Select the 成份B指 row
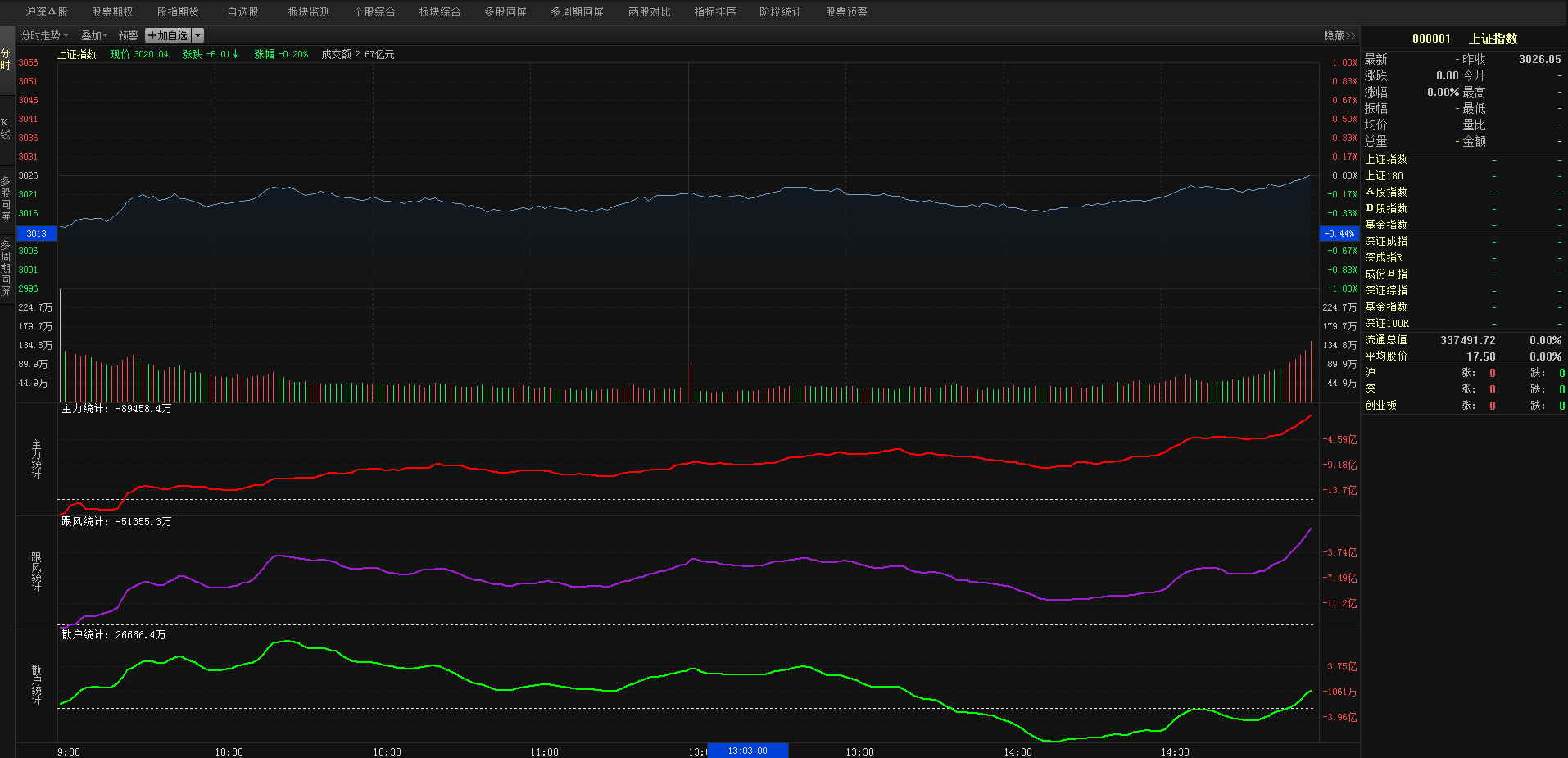1568x758 pixels. [1463, 274]
